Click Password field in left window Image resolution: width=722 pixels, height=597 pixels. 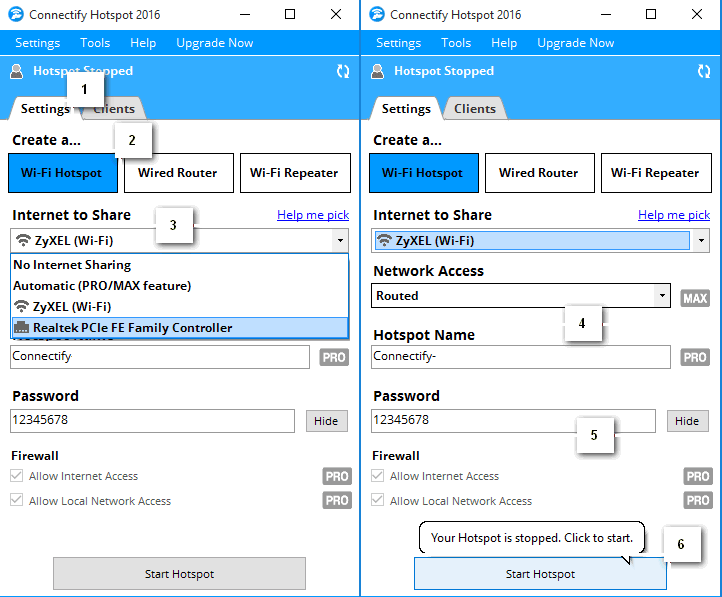tap(152, 421)
